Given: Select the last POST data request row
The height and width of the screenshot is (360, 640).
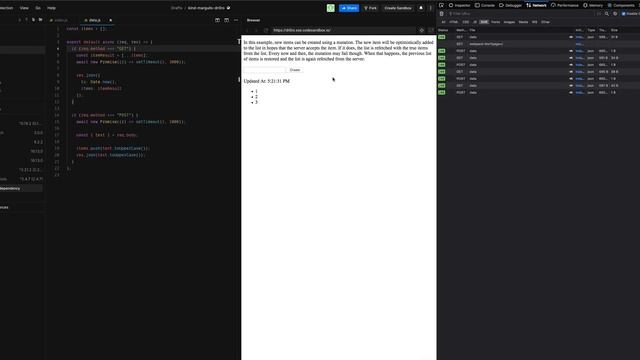Looking at the screenshot, I should coord(539,93).
